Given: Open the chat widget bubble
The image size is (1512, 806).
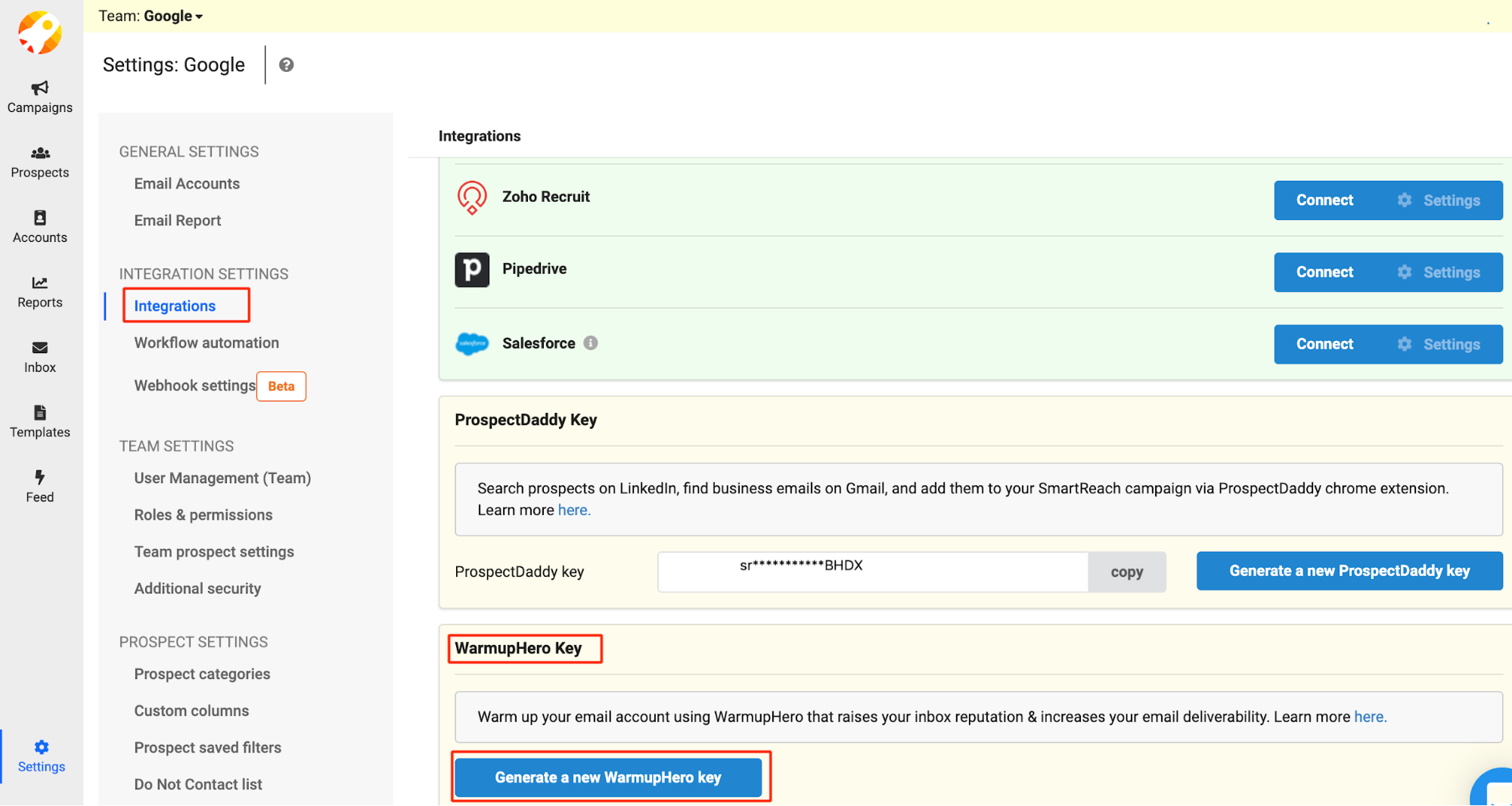Looking at the screenshot, I should tap(1493, 788).
